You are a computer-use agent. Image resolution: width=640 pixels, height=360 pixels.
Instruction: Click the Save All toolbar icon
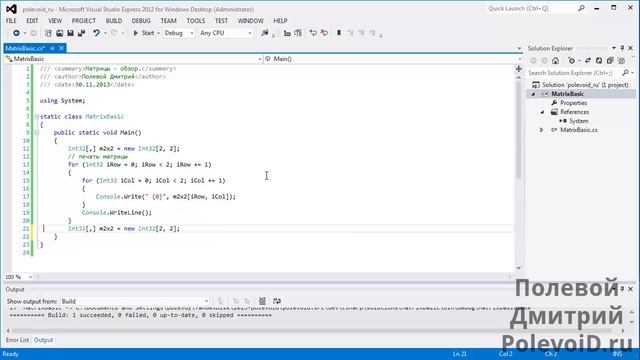81,33
